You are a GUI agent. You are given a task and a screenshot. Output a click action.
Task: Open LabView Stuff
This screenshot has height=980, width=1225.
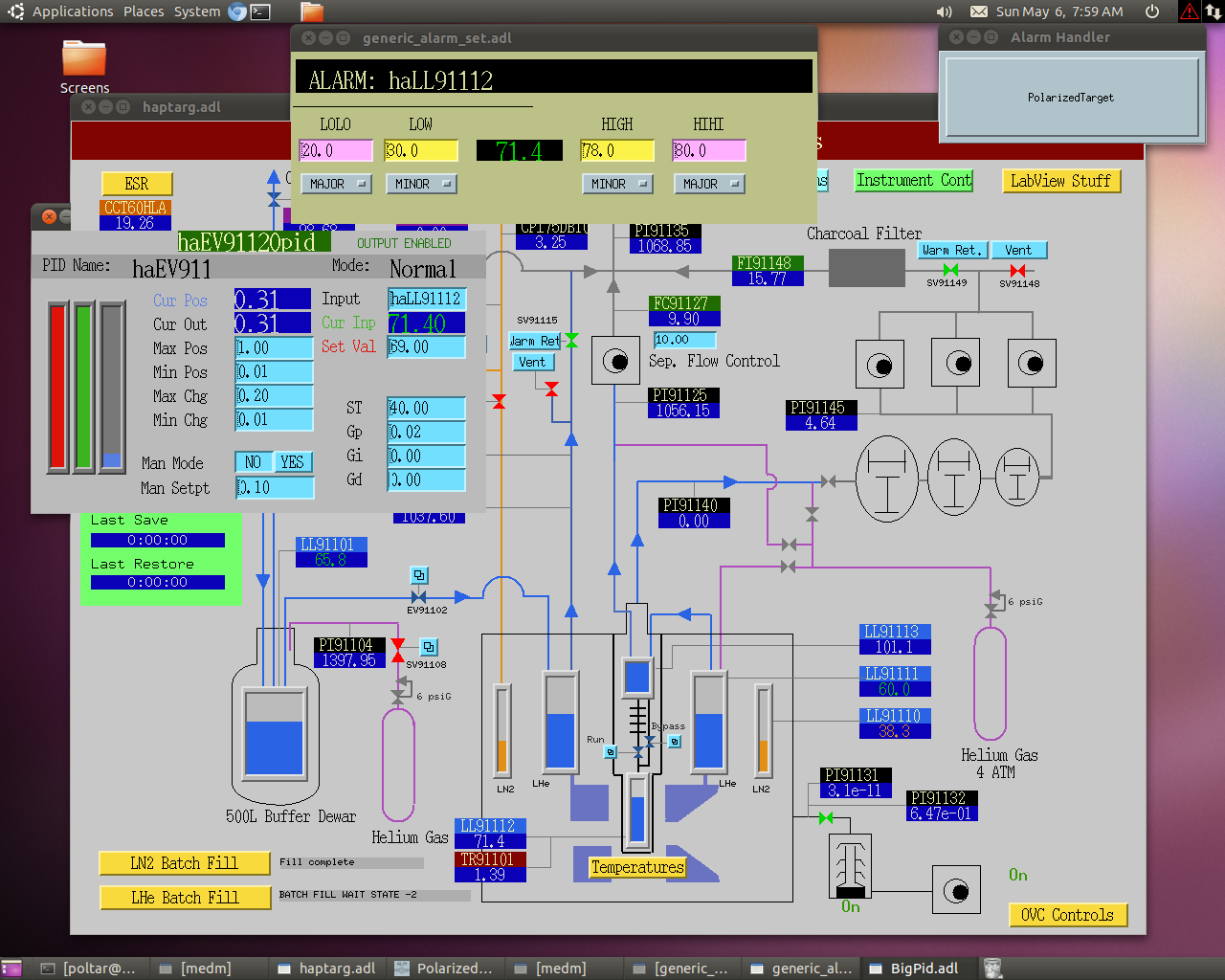pos(1060,180)
